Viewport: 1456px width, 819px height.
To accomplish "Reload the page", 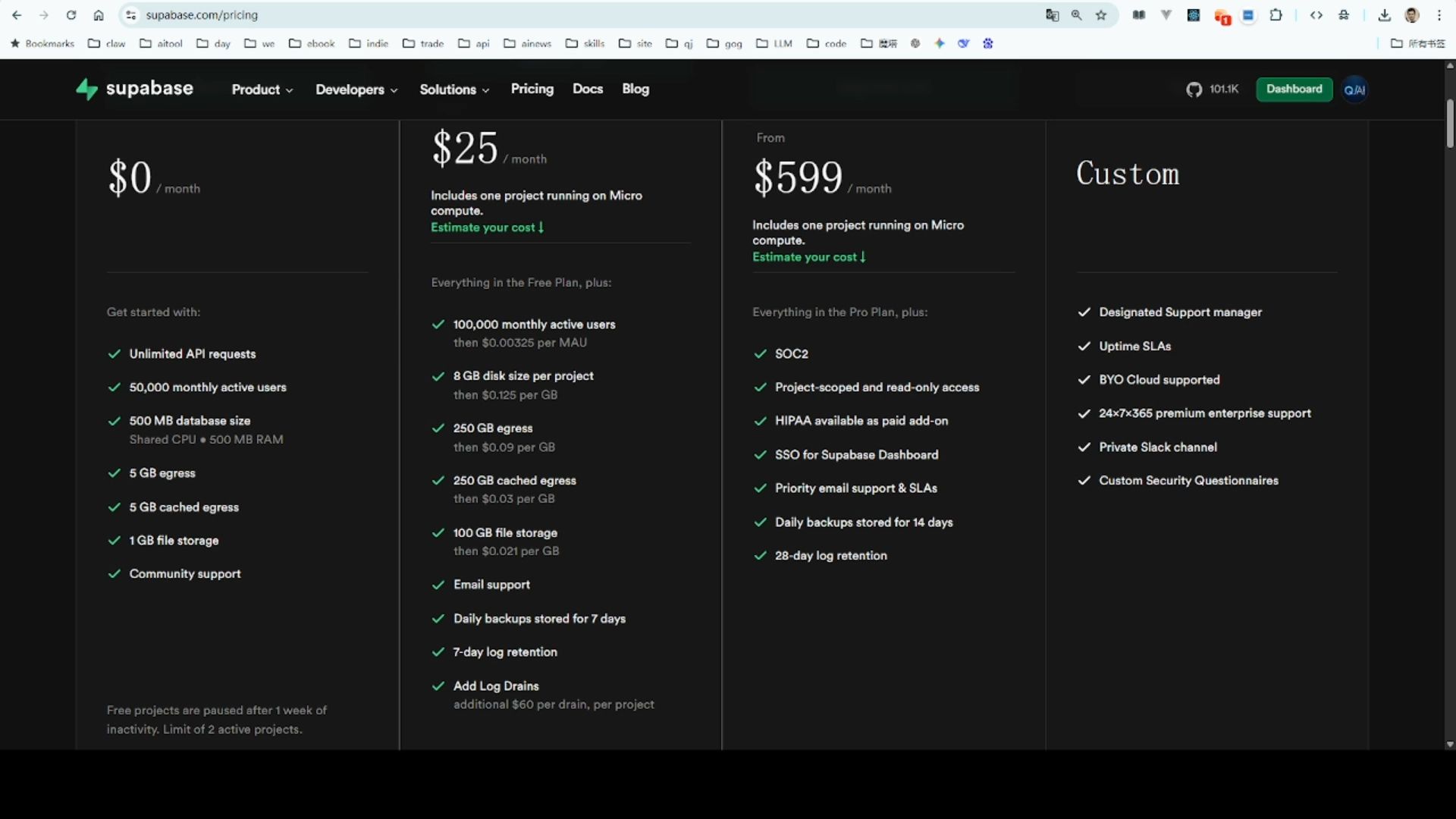I will (71, 15).
